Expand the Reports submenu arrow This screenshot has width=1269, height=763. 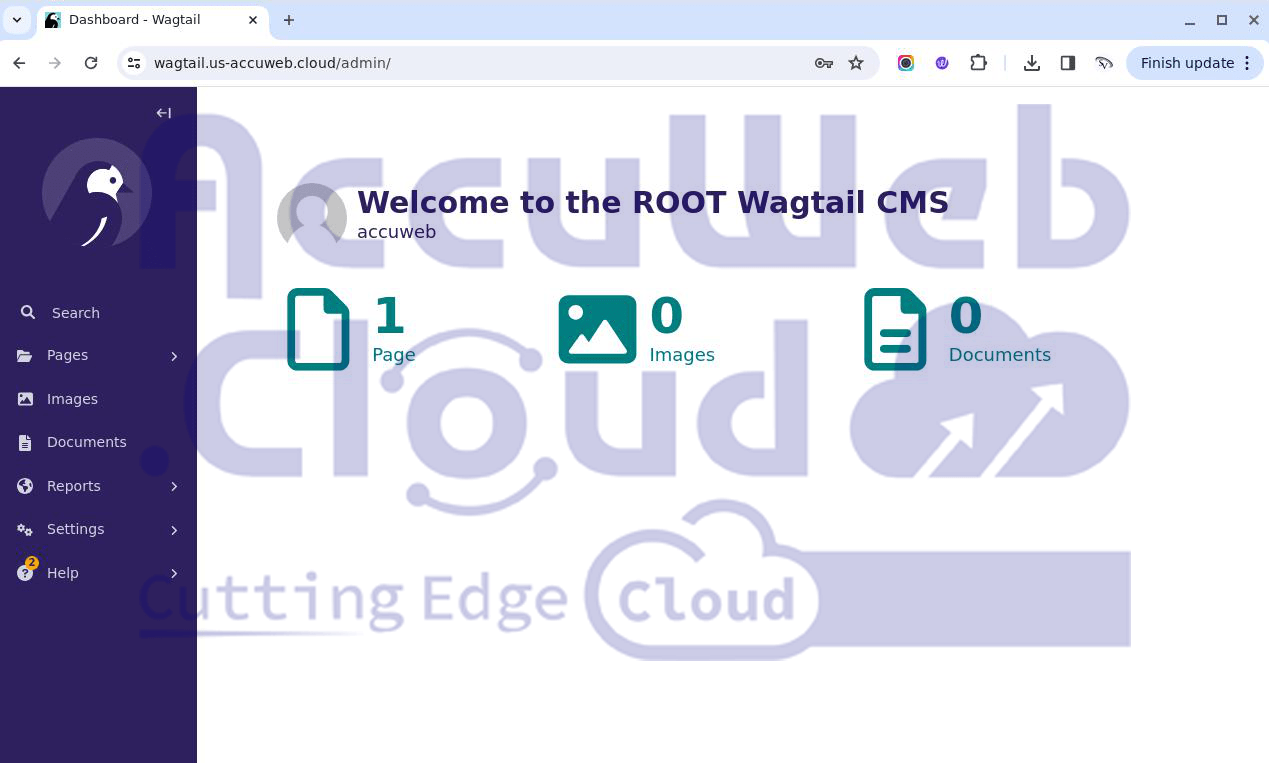[x=174, y=486]
